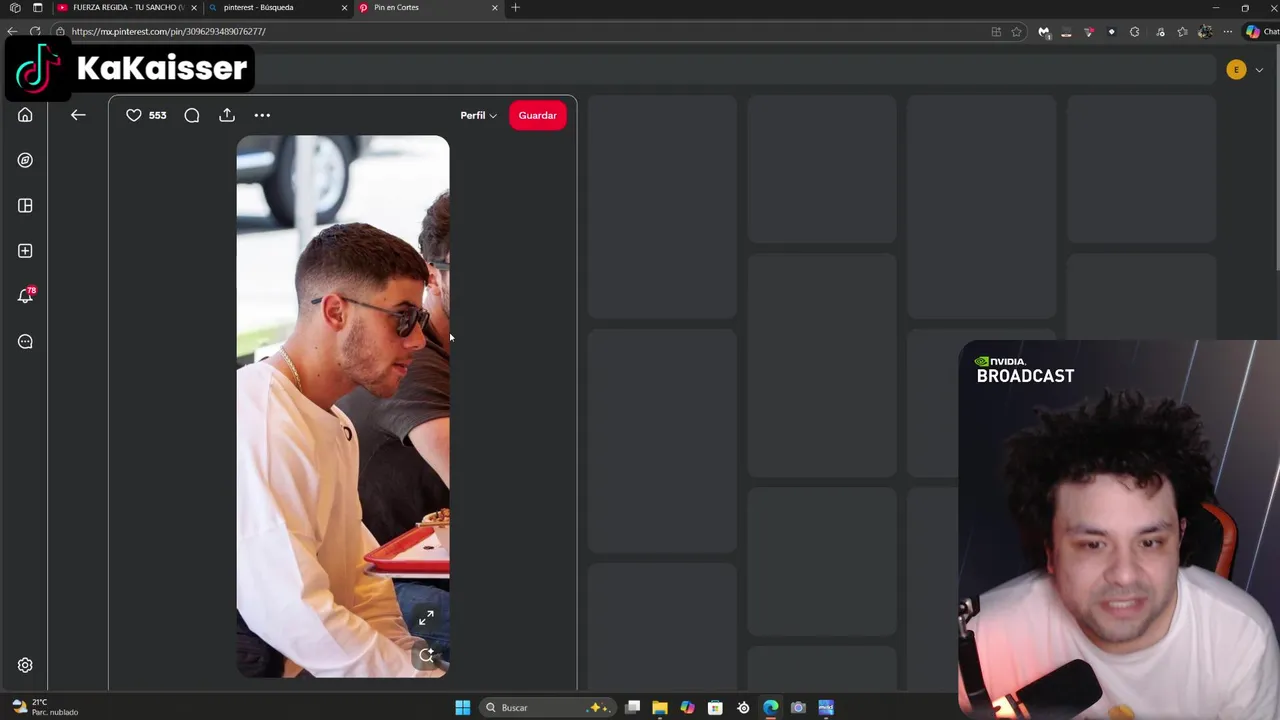
Task: Open the messages chat bubble icon
Action: 25,342
